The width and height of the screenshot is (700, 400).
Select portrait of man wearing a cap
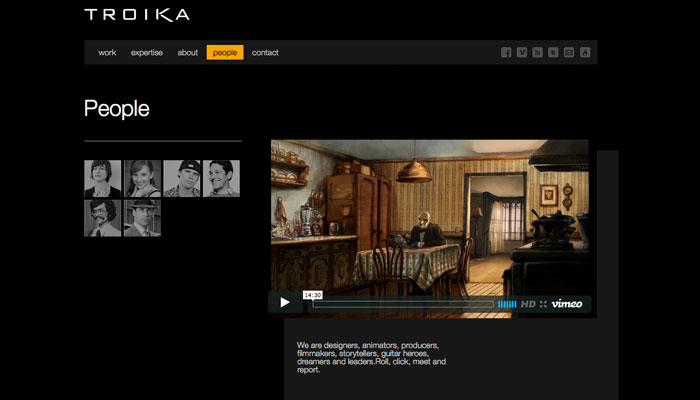[182, 179]
